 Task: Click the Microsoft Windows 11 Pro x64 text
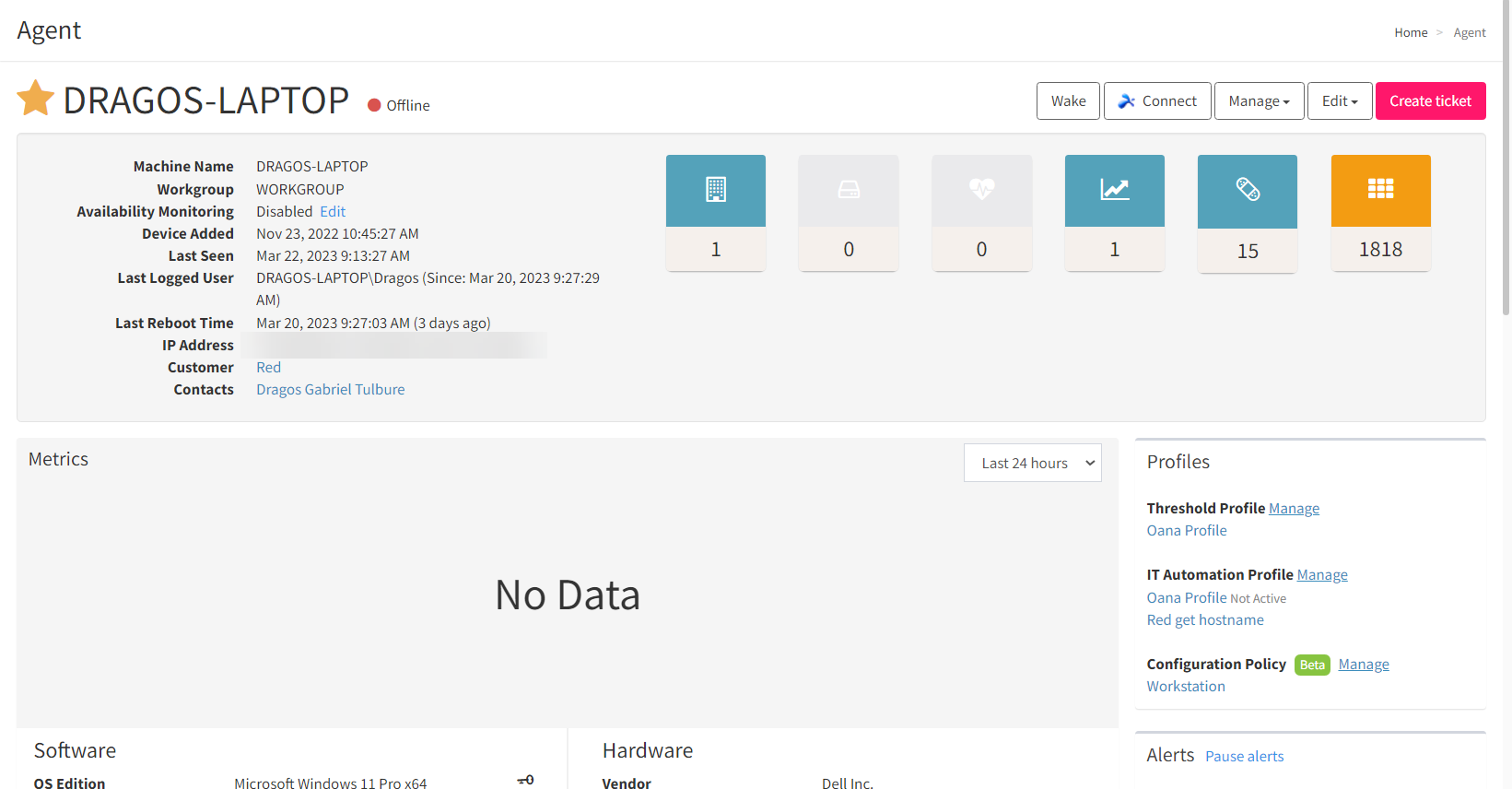331,783
